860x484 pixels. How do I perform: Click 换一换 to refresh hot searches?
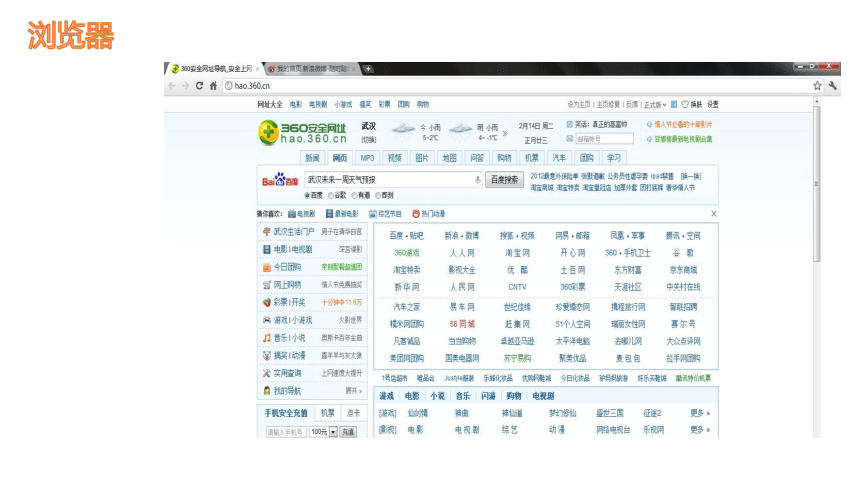(x=691, y=177)
